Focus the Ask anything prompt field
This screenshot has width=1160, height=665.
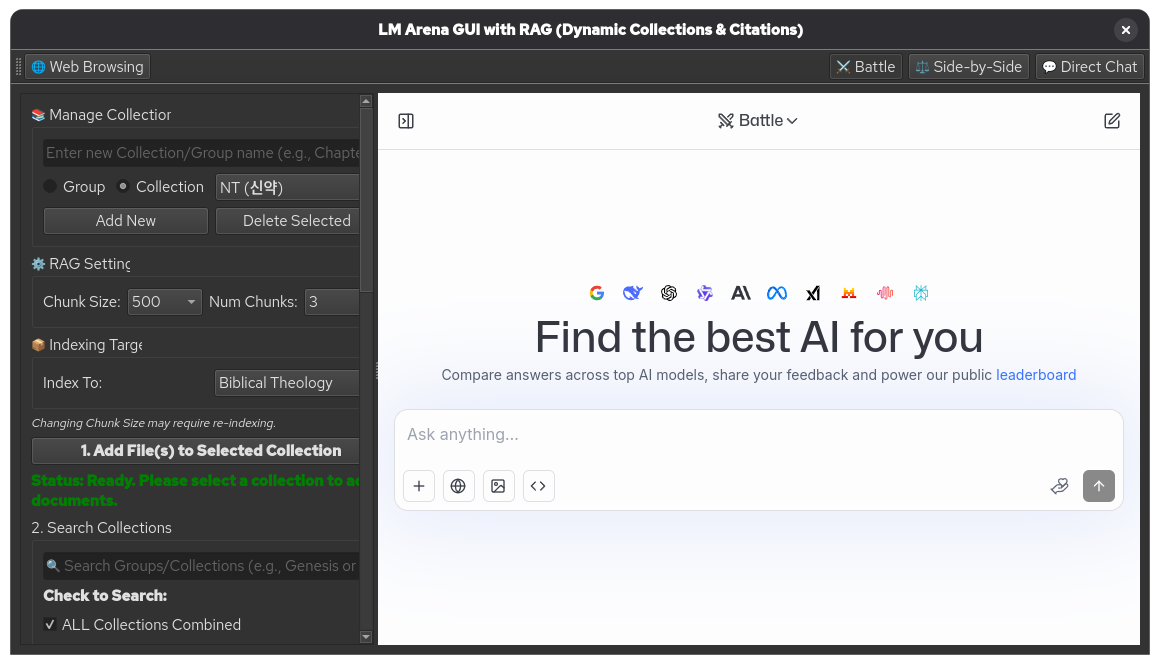758,434
